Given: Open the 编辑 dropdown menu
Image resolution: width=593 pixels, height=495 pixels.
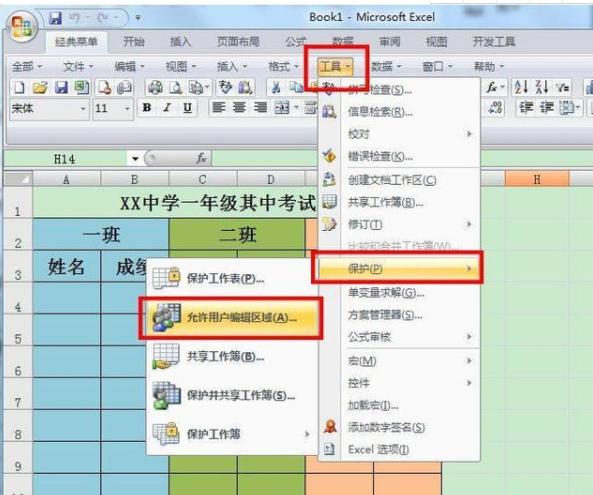Looking at the screenshot, I should (129, 67).
